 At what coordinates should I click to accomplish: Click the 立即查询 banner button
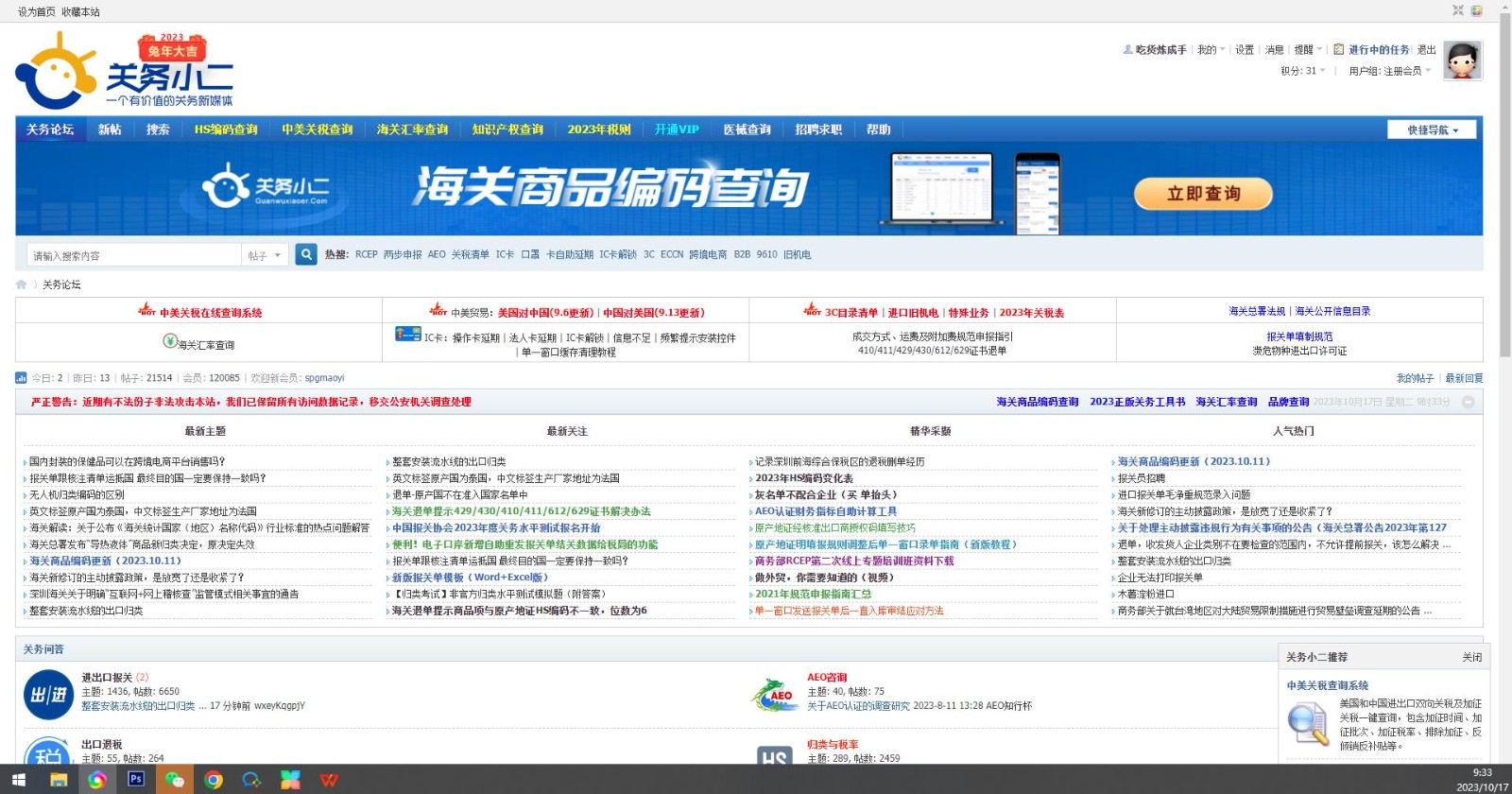click(x=1203, y=194)
